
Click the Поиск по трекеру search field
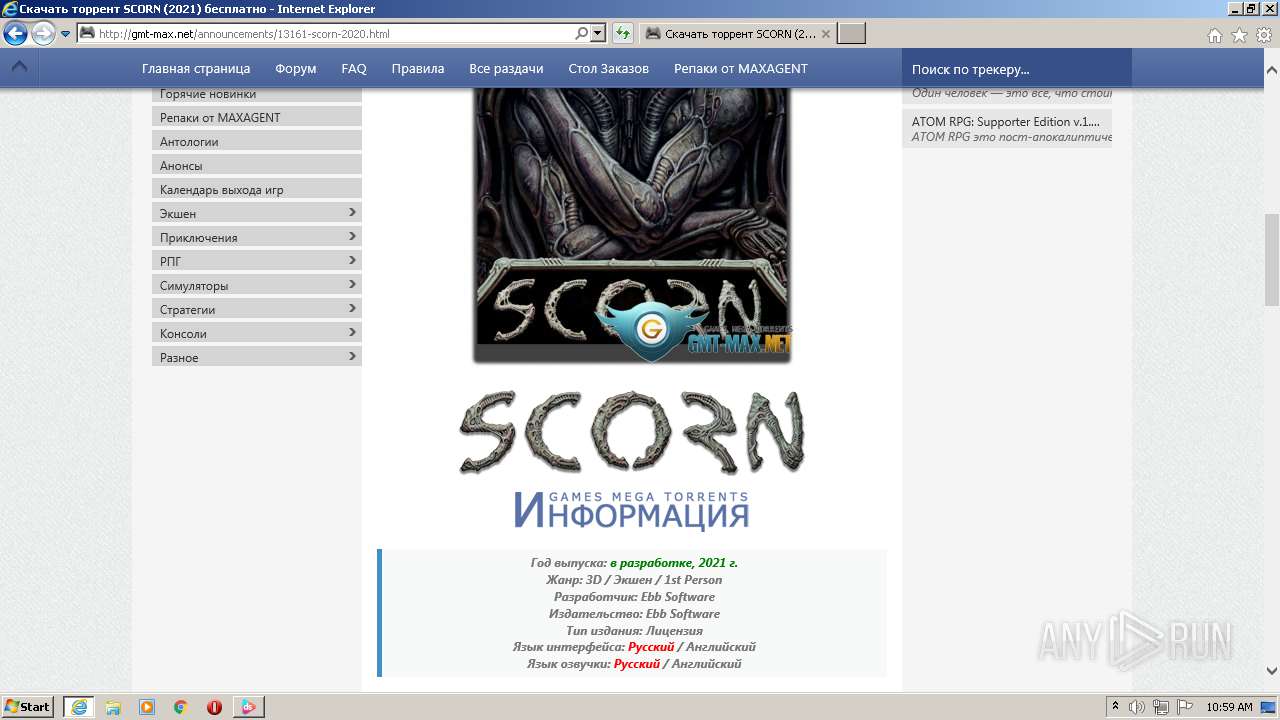(x=1017, y=69)
